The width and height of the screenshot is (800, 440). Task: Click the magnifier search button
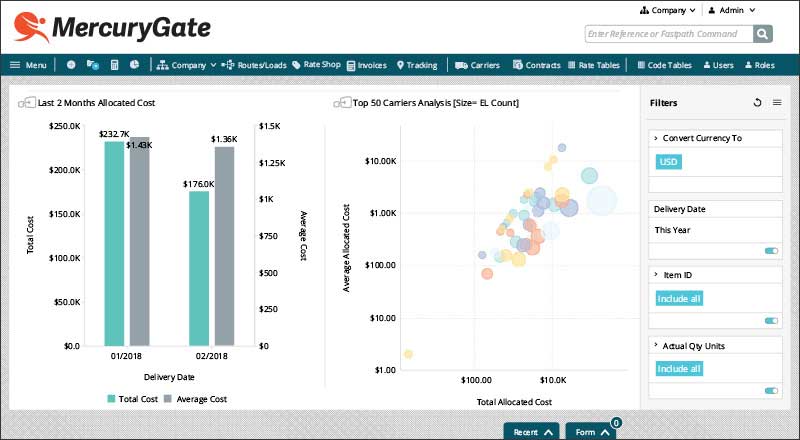[x=763, y=34]
